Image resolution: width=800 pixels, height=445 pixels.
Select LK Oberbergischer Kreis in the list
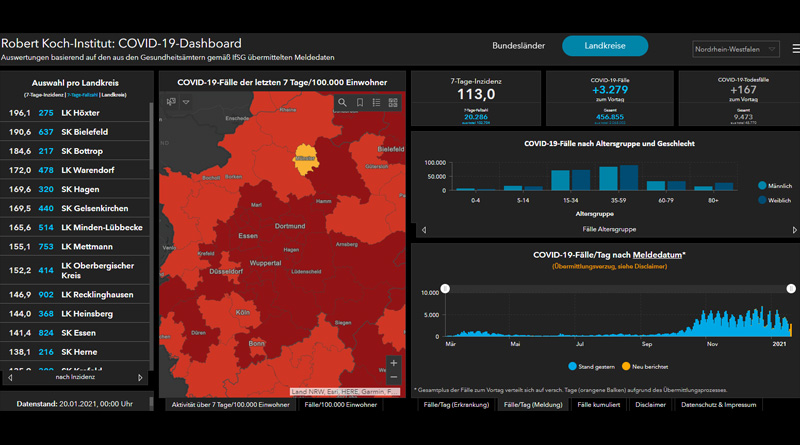(75, 270)
